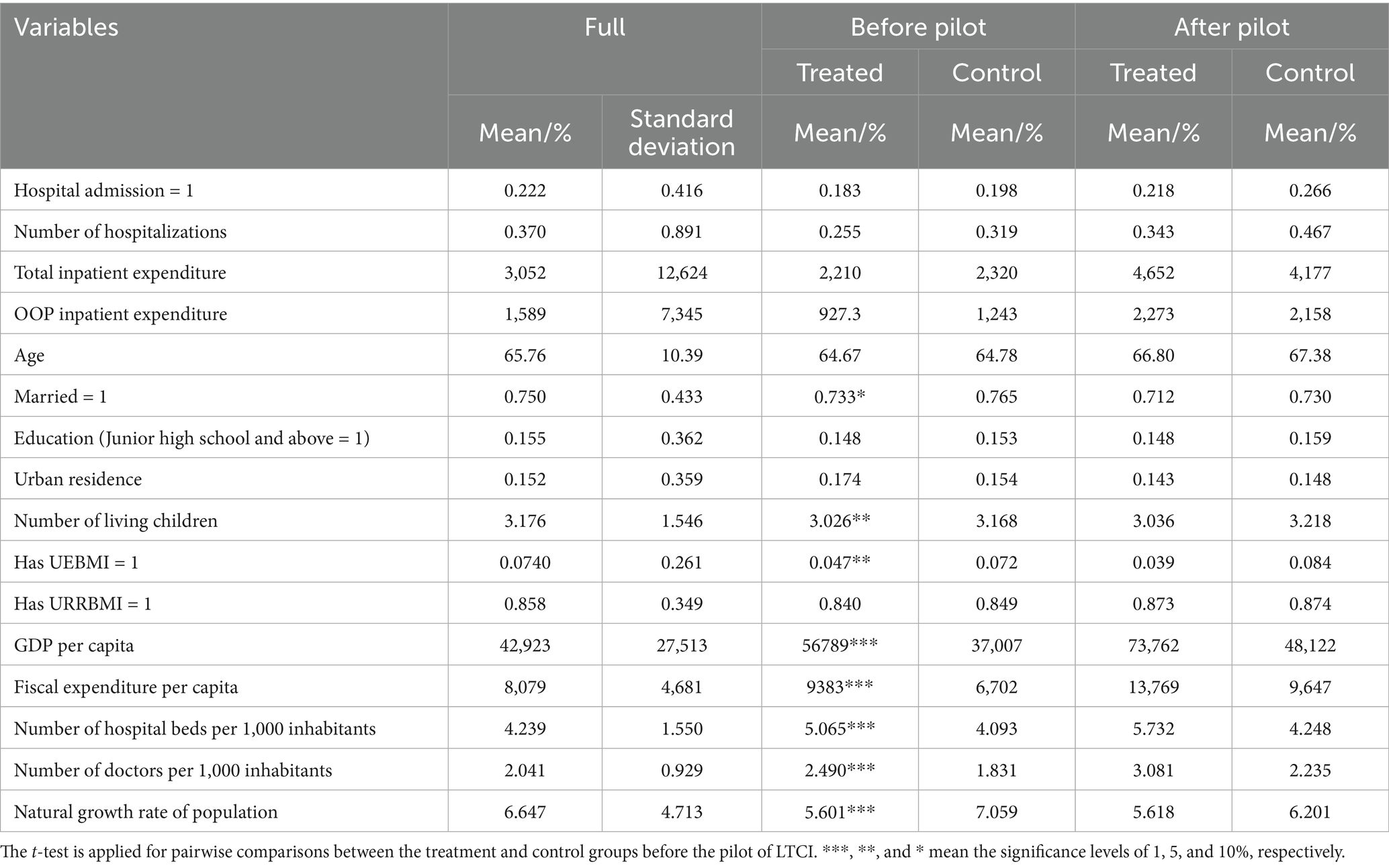The image size is (1389, 868).
Task: Click the 'Before pilot' group header
Action: (918, 28)
